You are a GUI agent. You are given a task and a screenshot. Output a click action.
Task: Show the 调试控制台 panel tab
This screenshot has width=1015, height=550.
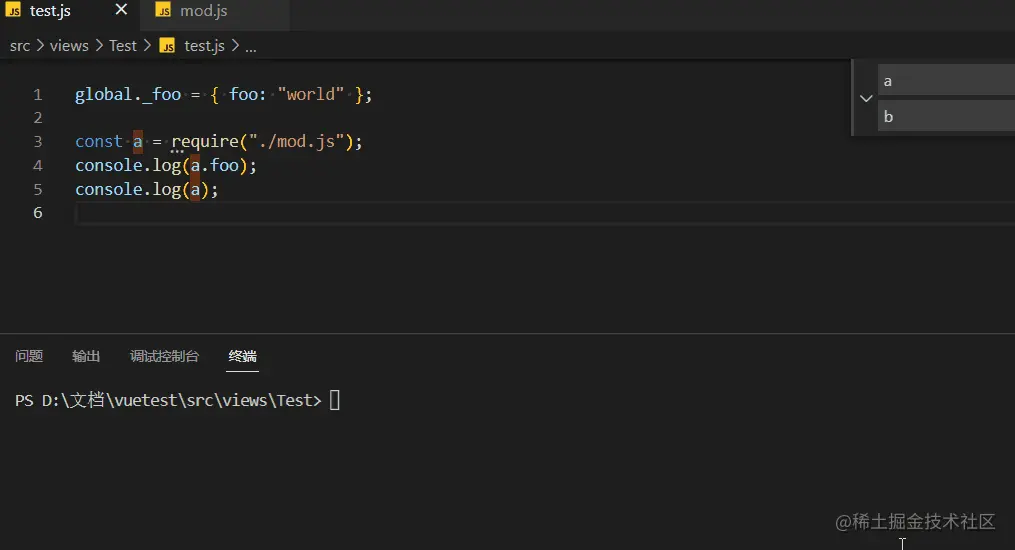pyautogui.click(x=164, y=356)
